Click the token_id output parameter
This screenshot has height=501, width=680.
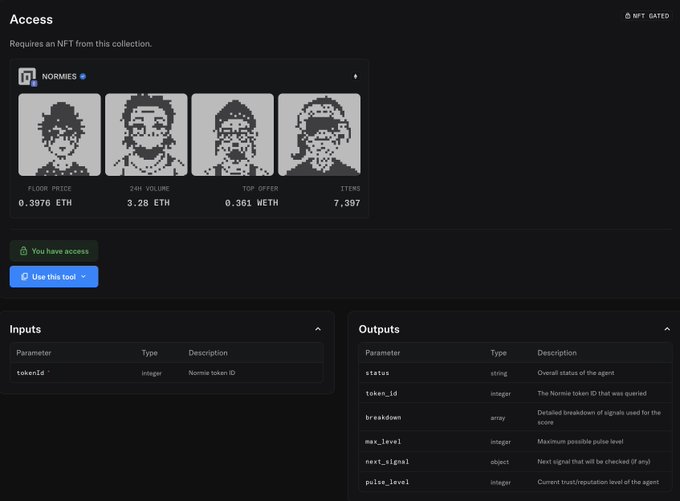pyautogui.click(x=381, y=393)
